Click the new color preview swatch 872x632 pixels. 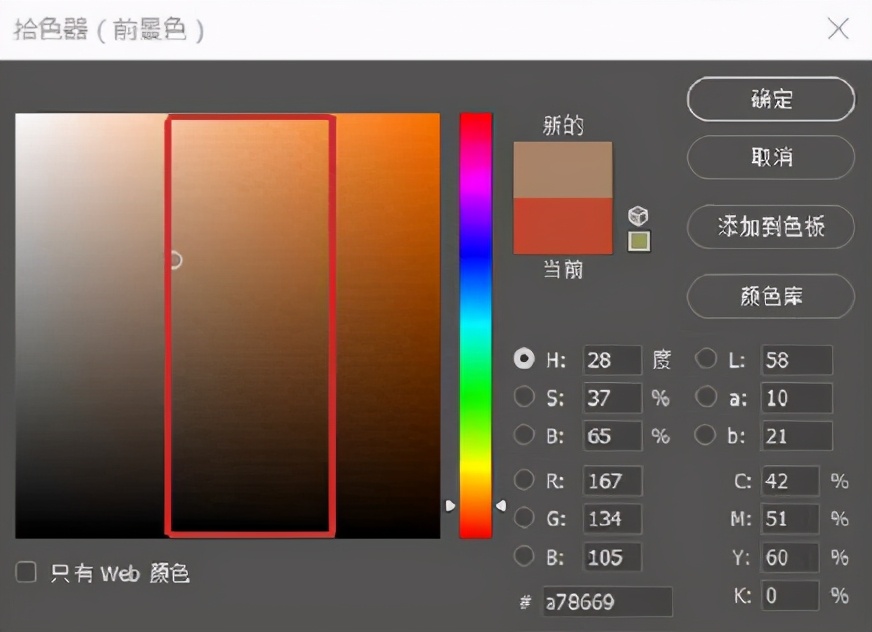[562, 169]
